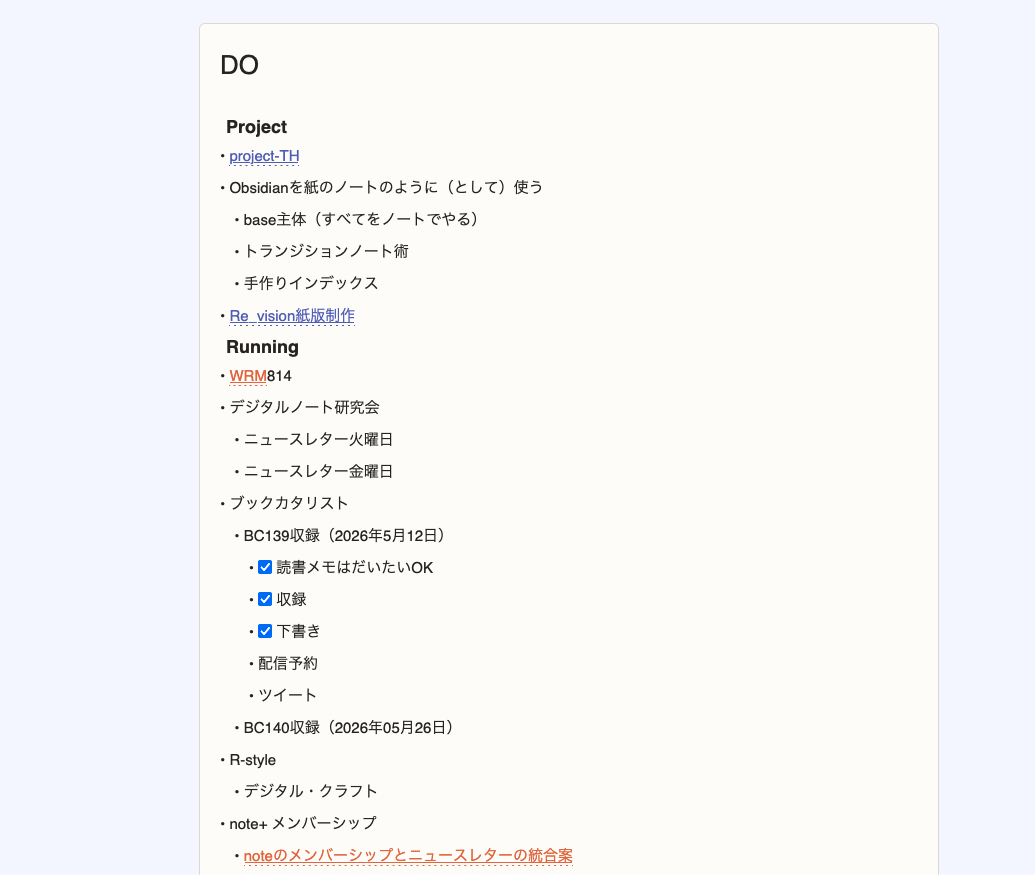This screenshot has width=1035, height=875.
Task: Open noteのメンバーシップとニュースレターの統合案 link
Action: [x=408, y=856]
